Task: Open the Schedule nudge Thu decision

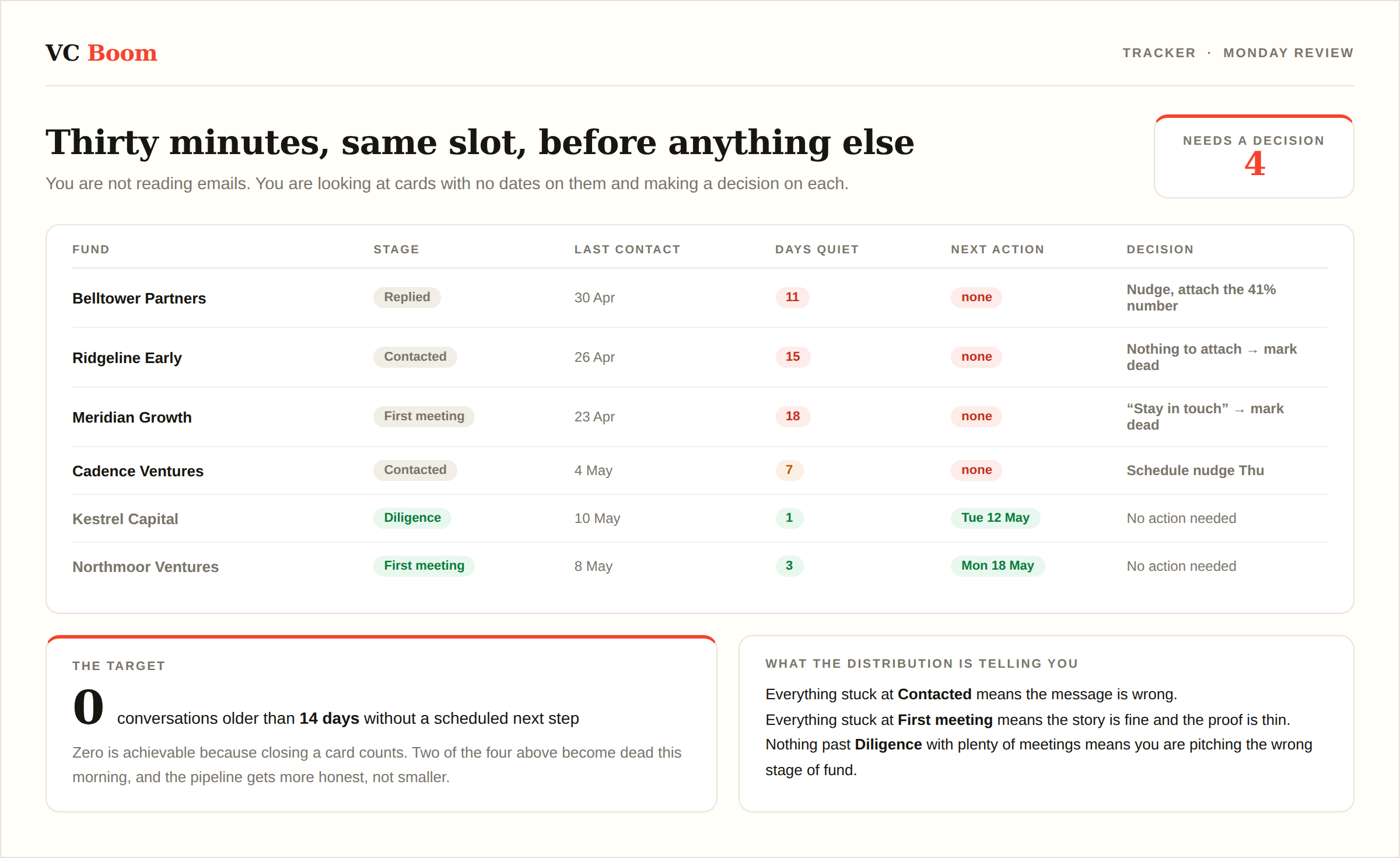Action: click(1195, 470)
